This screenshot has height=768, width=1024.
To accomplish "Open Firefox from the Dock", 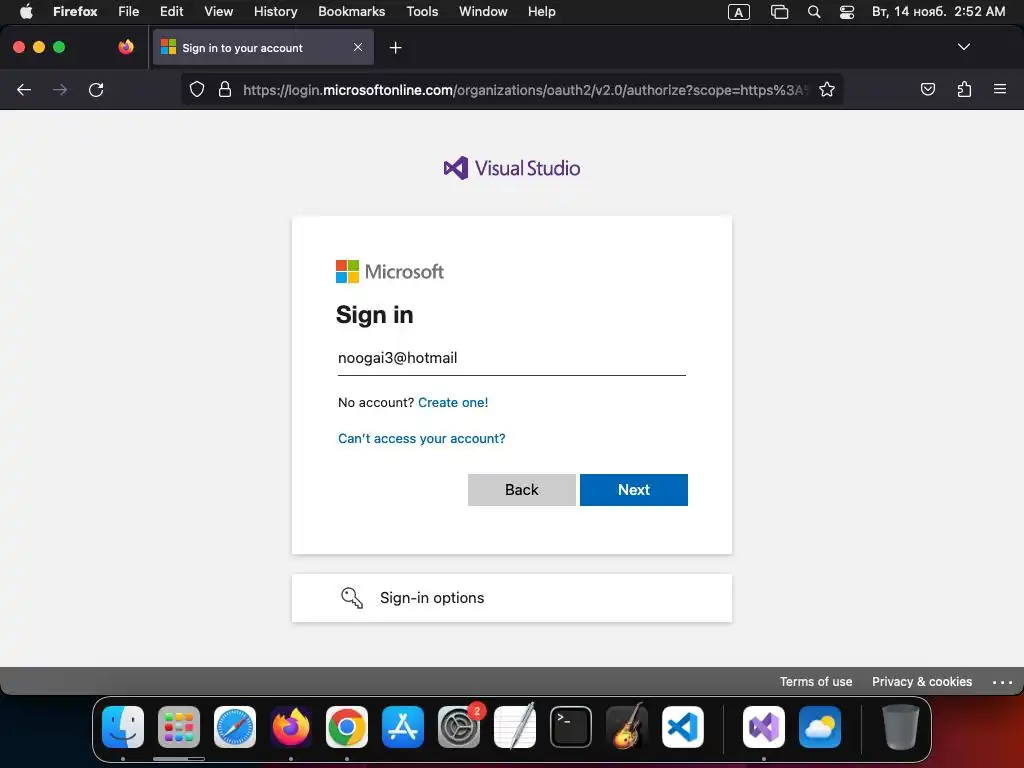I will [291, 727].
